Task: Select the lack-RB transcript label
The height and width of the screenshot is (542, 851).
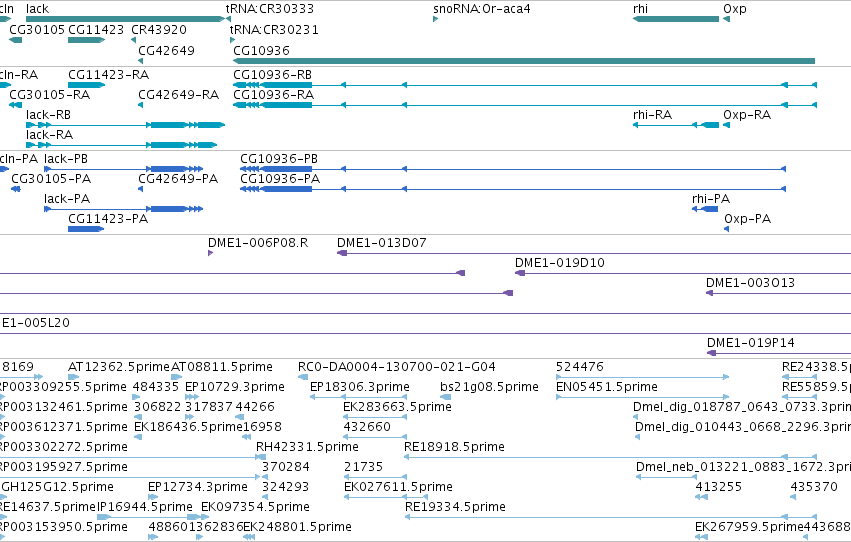Action: [x=48, y=114]
